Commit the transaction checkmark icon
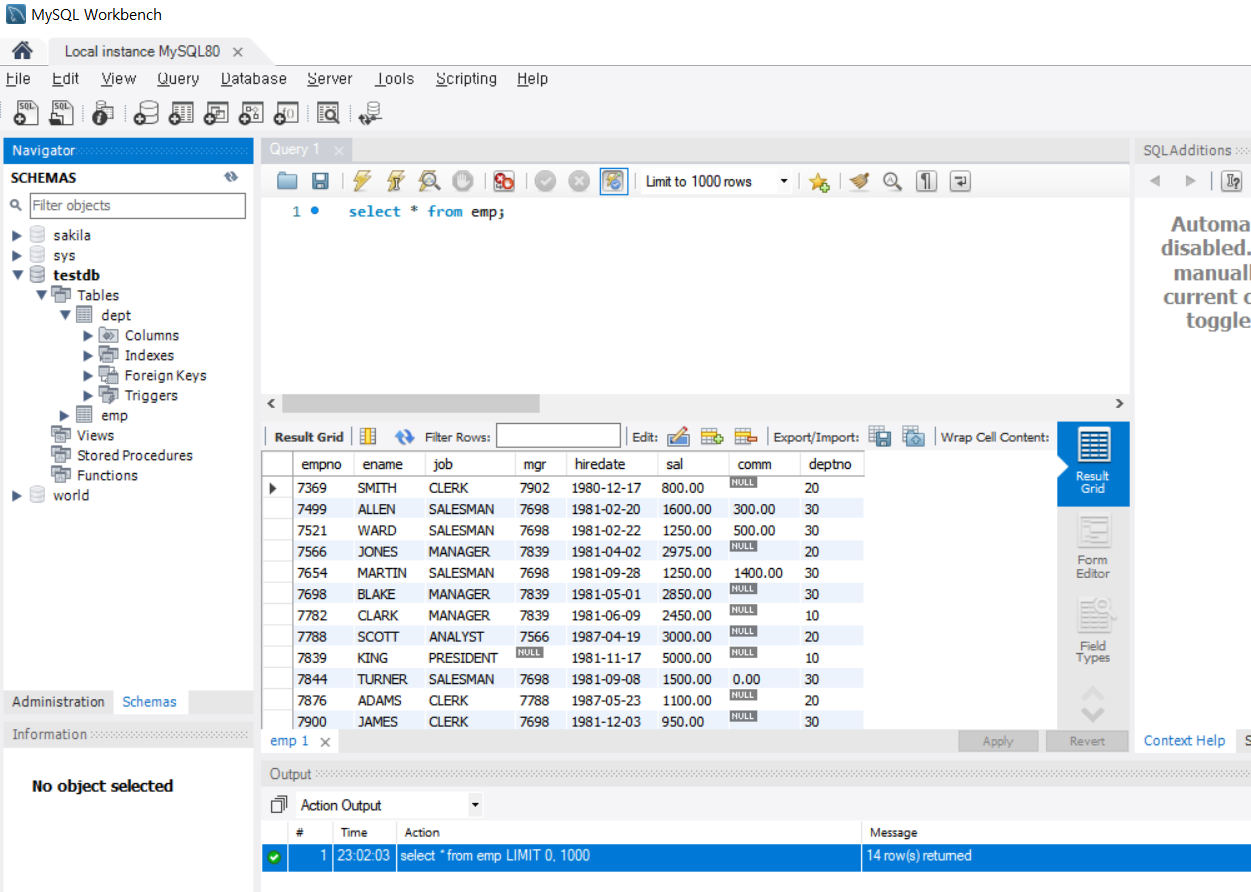Image resolution: width=1251 pixels, height=892 pixels. click(x=545, y=181)
